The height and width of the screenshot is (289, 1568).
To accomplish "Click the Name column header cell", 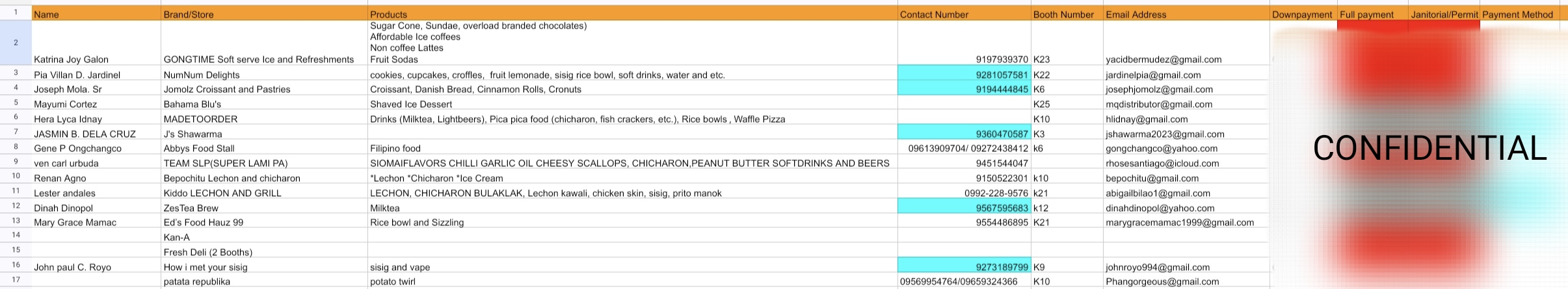I will [x=96, y=14].
